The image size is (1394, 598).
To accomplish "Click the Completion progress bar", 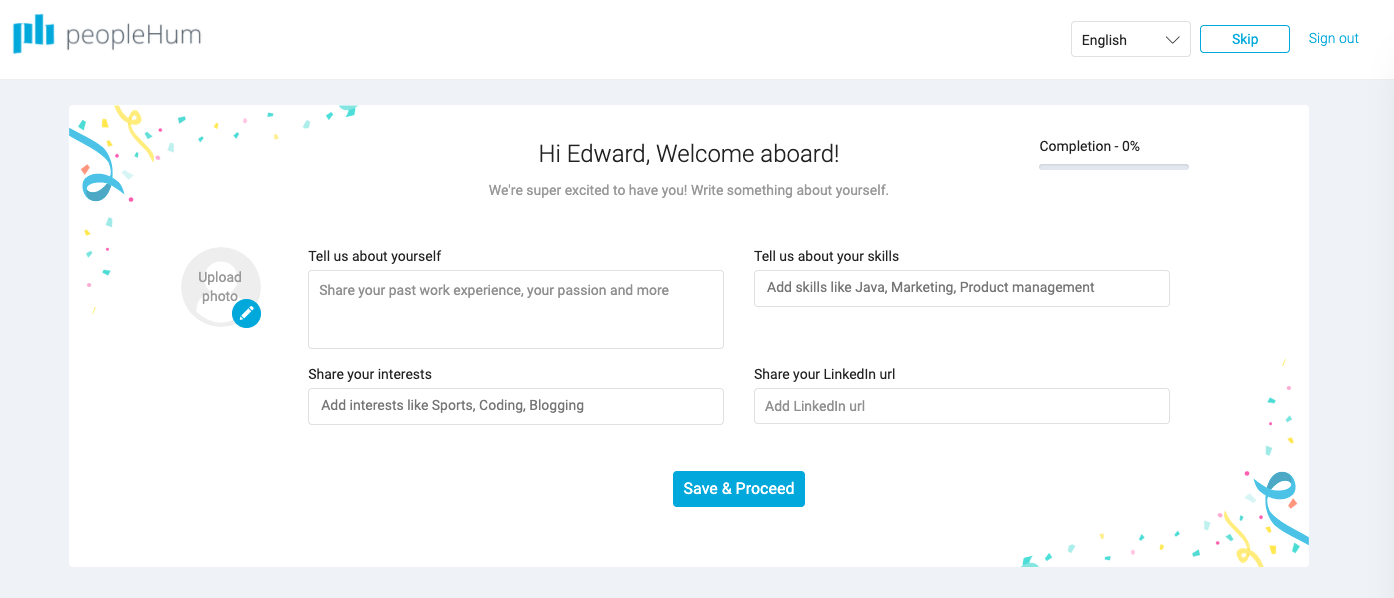I will pos(1113,167).
